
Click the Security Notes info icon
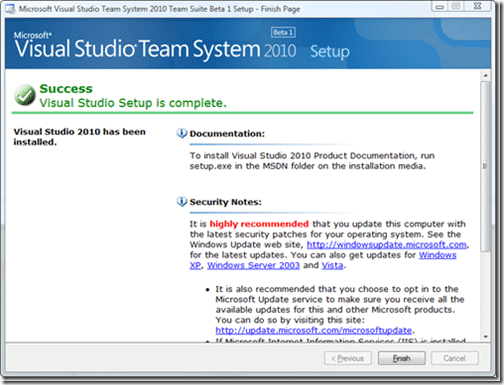click(x=182, y=202)
